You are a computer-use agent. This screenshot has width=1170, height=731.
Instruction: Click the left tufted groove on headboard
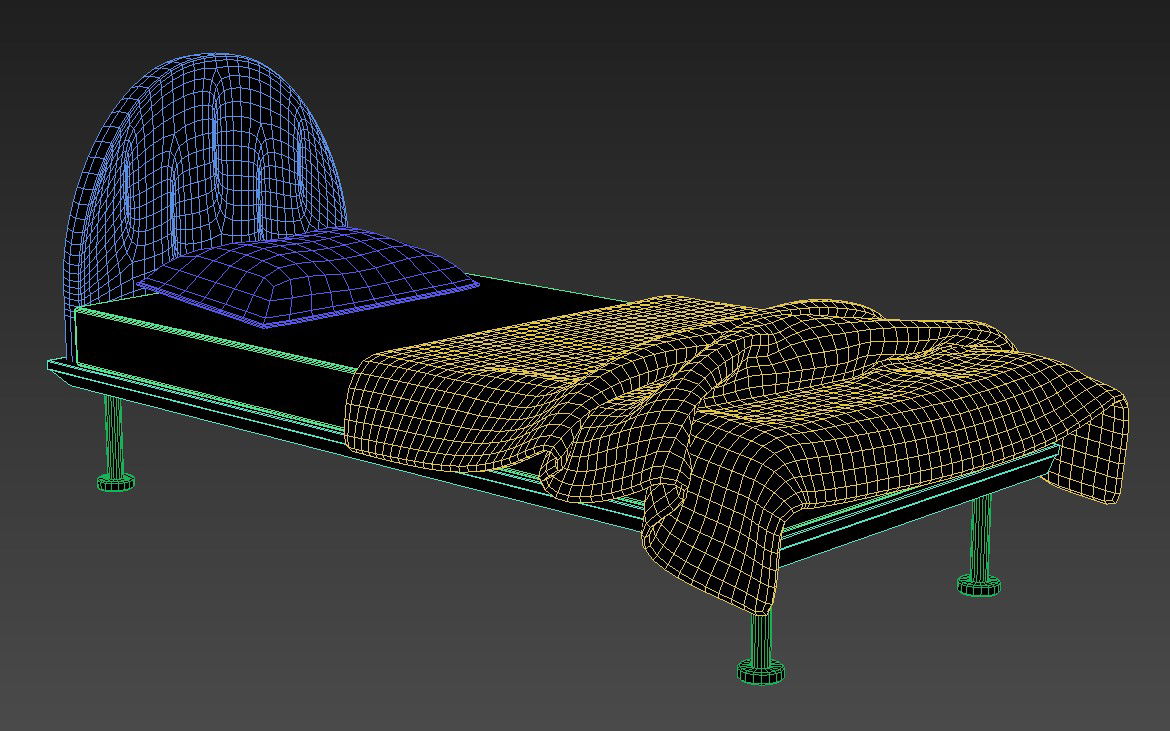pos(175,190)
